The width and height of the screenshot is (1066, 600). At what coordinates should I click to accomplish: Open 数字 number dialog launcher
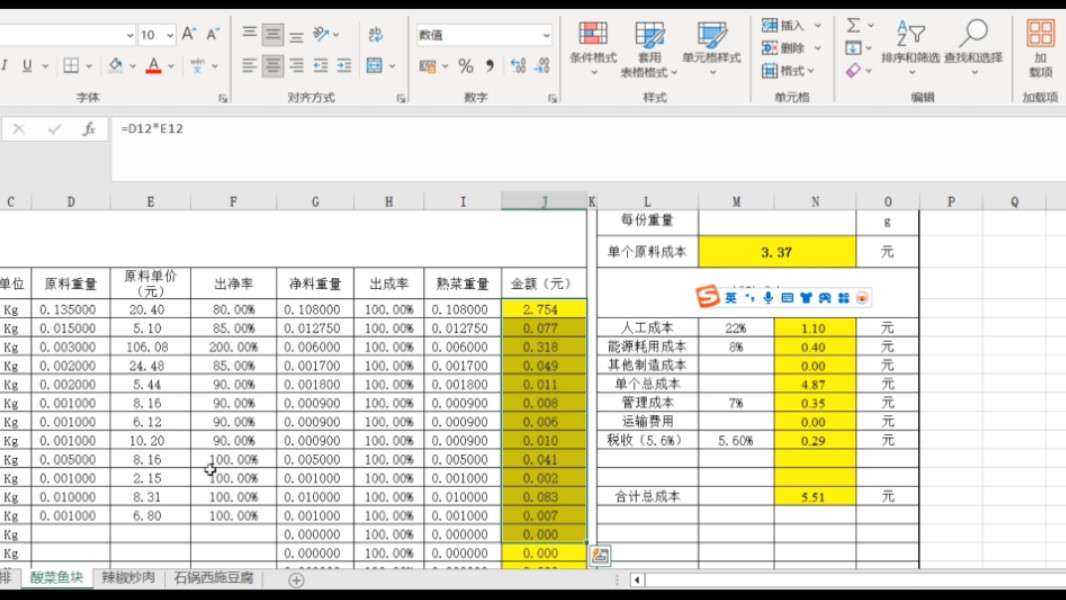tap(552, 99)
